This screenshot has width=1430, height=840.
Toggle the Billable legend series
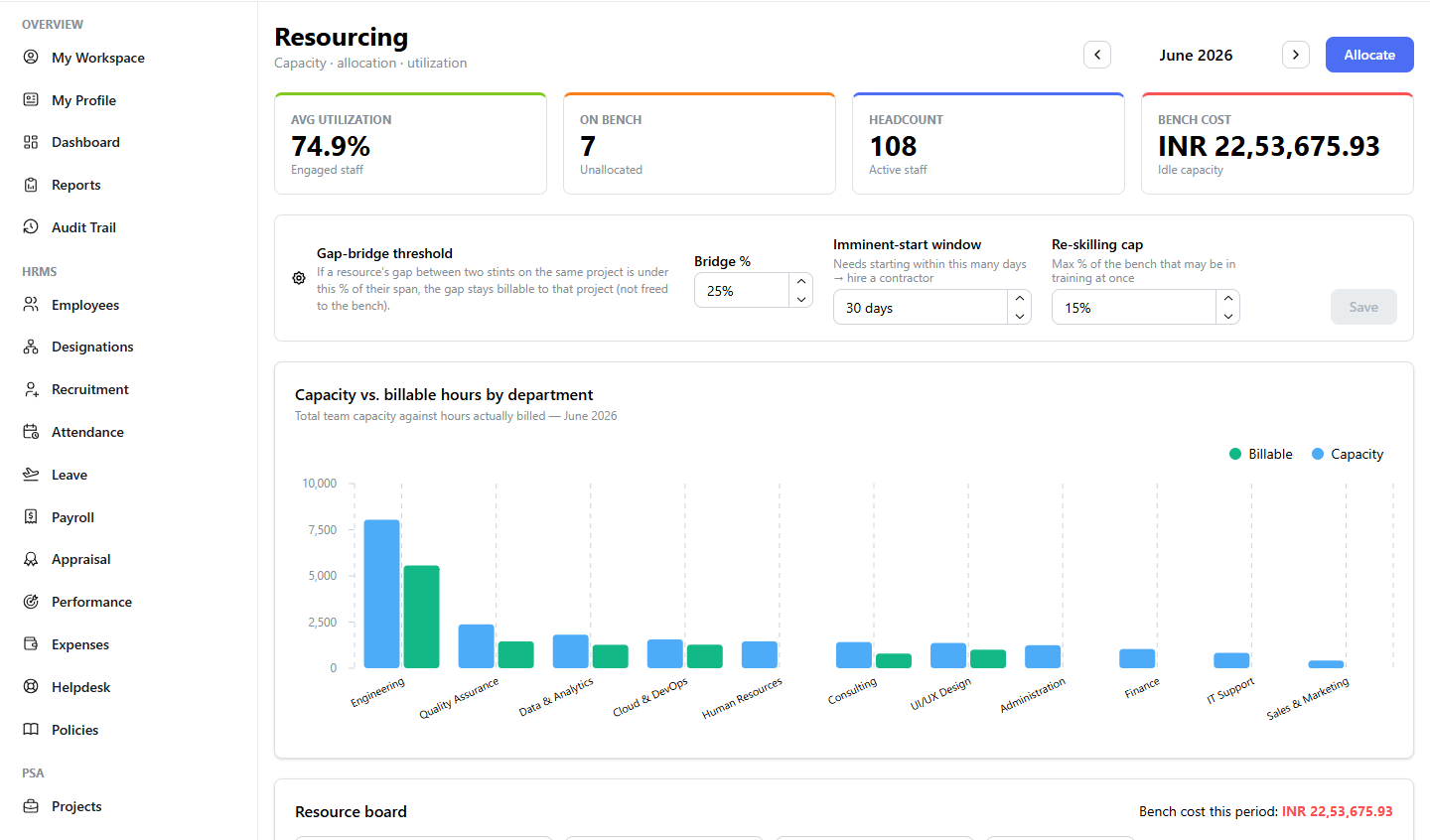(1261, 454)
